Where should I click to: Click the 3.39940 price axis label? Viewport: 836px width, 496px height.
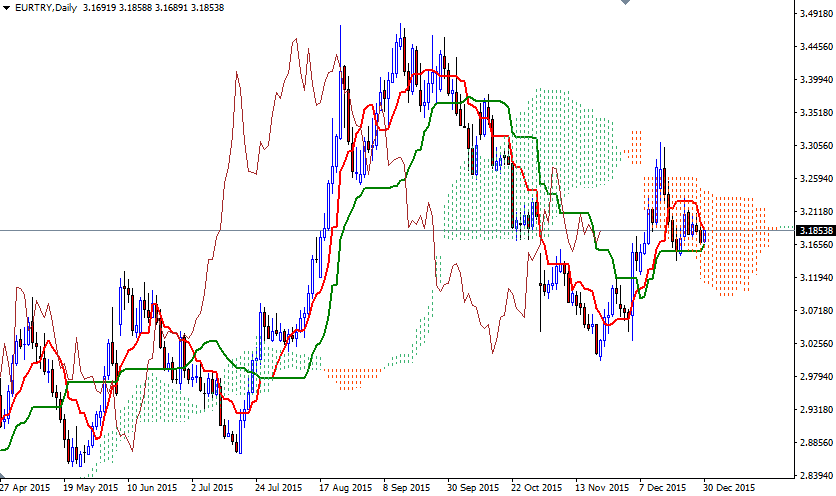(x=816, y=79)
